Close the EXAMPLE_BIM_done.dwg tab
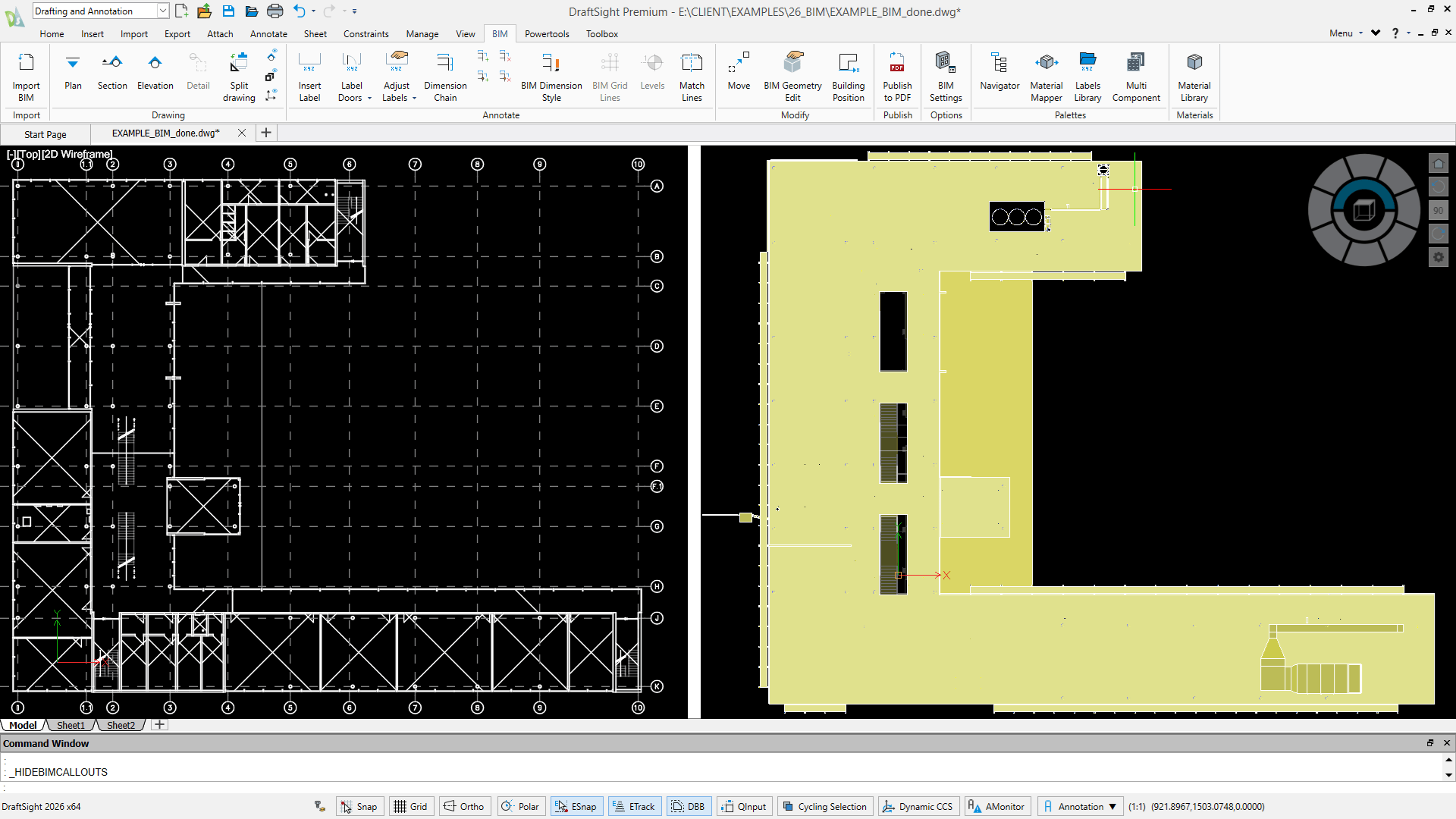Screen dimensions: 1456x819 (242, 133)
